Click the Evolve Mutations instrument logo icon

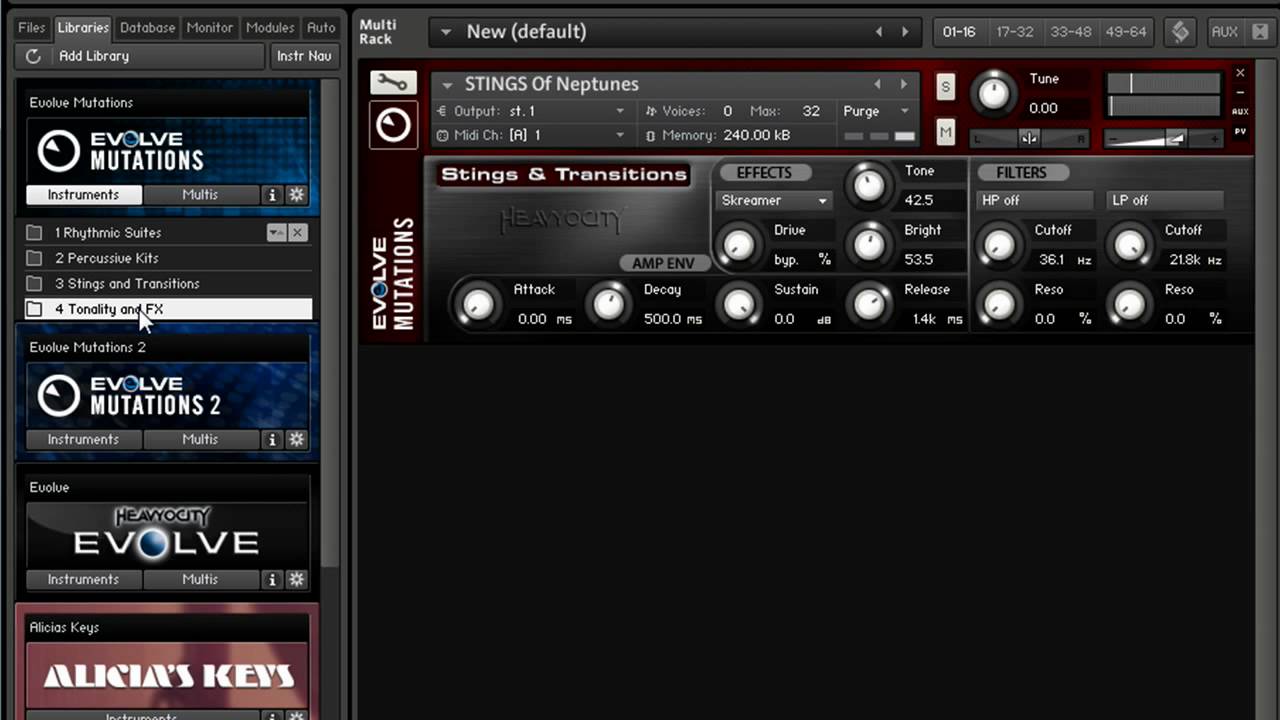click(393, 124)
